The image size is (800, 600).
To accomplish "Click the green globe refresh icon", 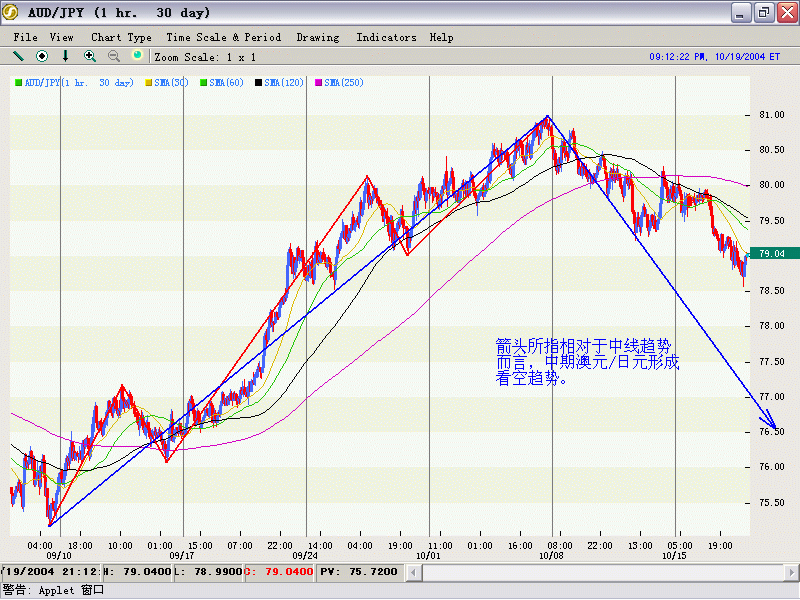I will point(138,56).
